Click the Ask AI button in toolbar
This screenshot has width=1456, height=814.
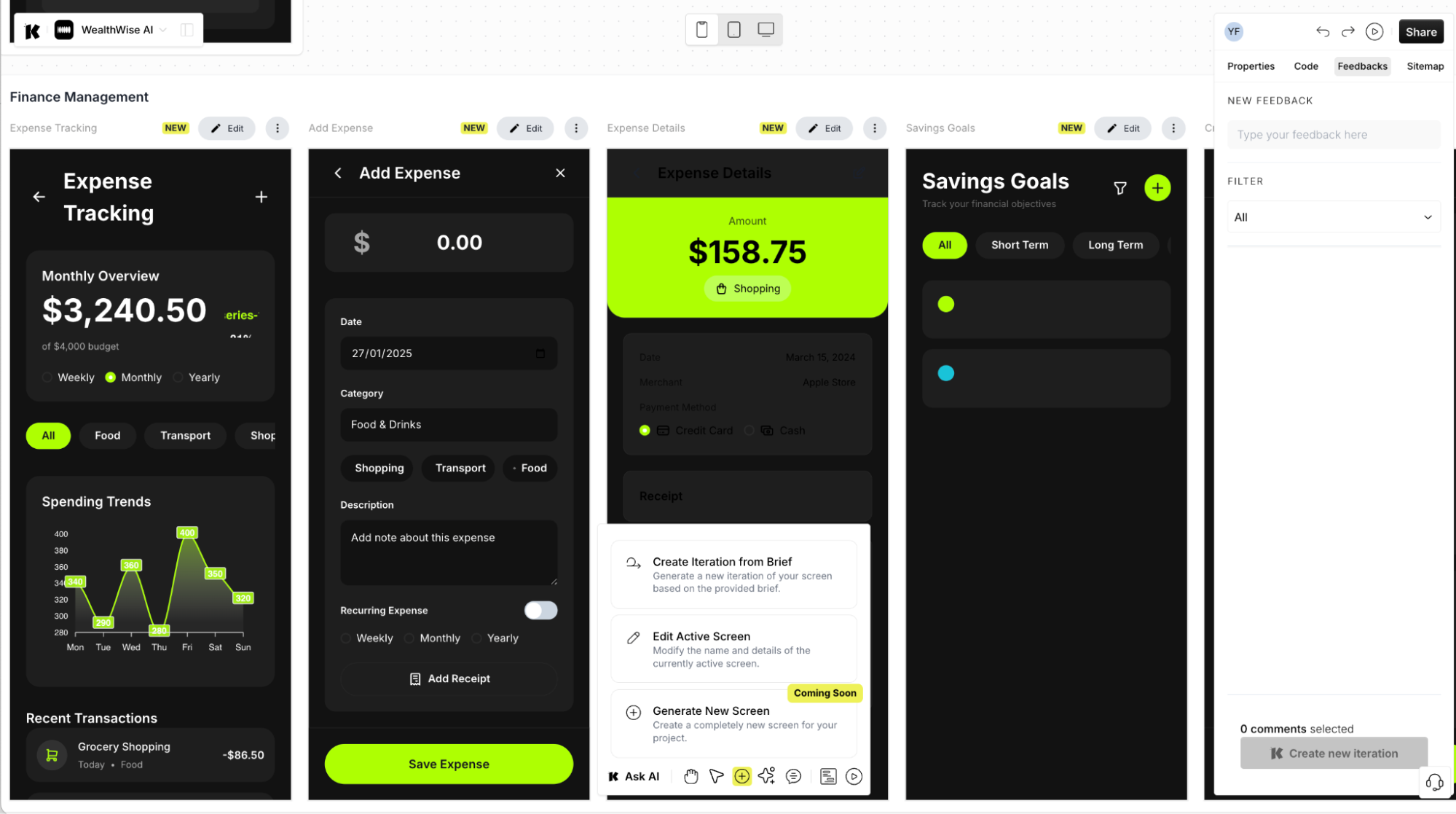tap(634, 776)
